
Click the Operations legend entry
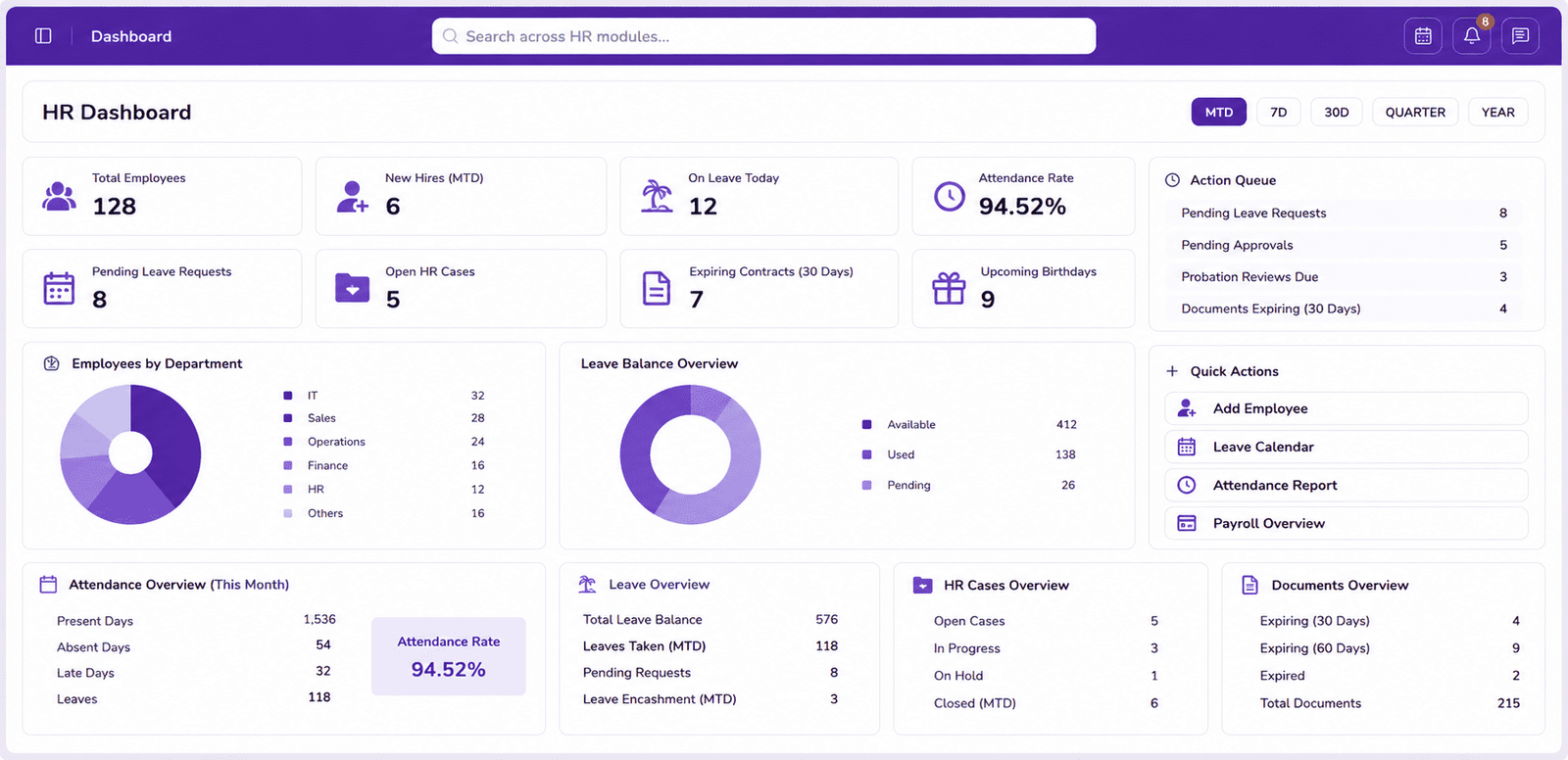(384, 442)
